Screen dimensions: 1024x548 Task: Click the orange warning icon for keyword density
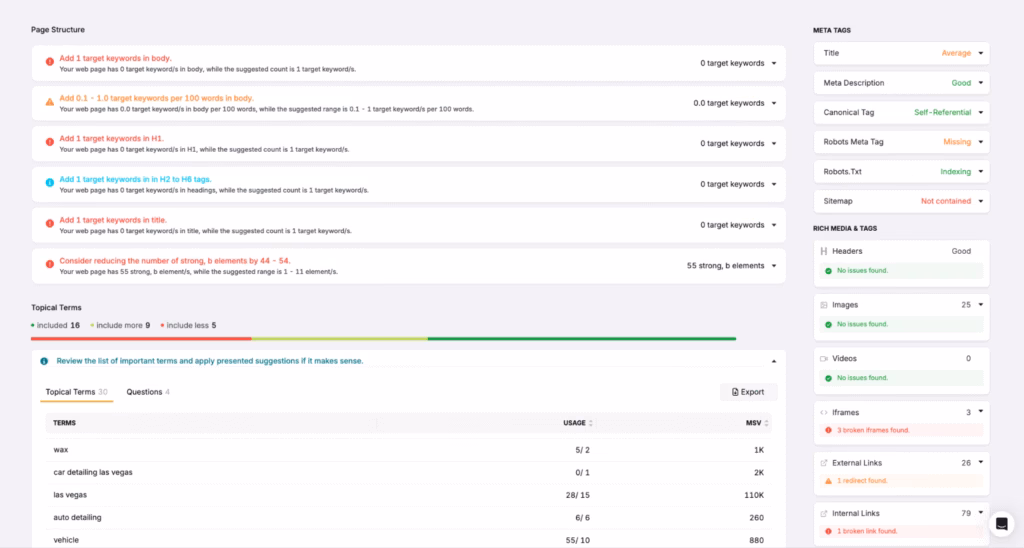click(50, 102)
